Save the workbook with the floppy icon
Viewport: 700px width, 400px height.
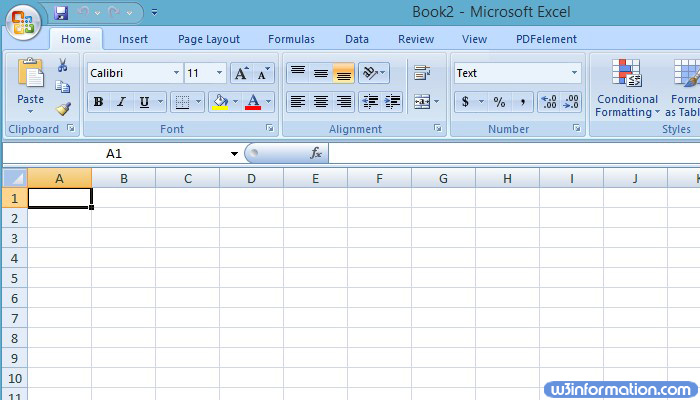tap(61, 12)
